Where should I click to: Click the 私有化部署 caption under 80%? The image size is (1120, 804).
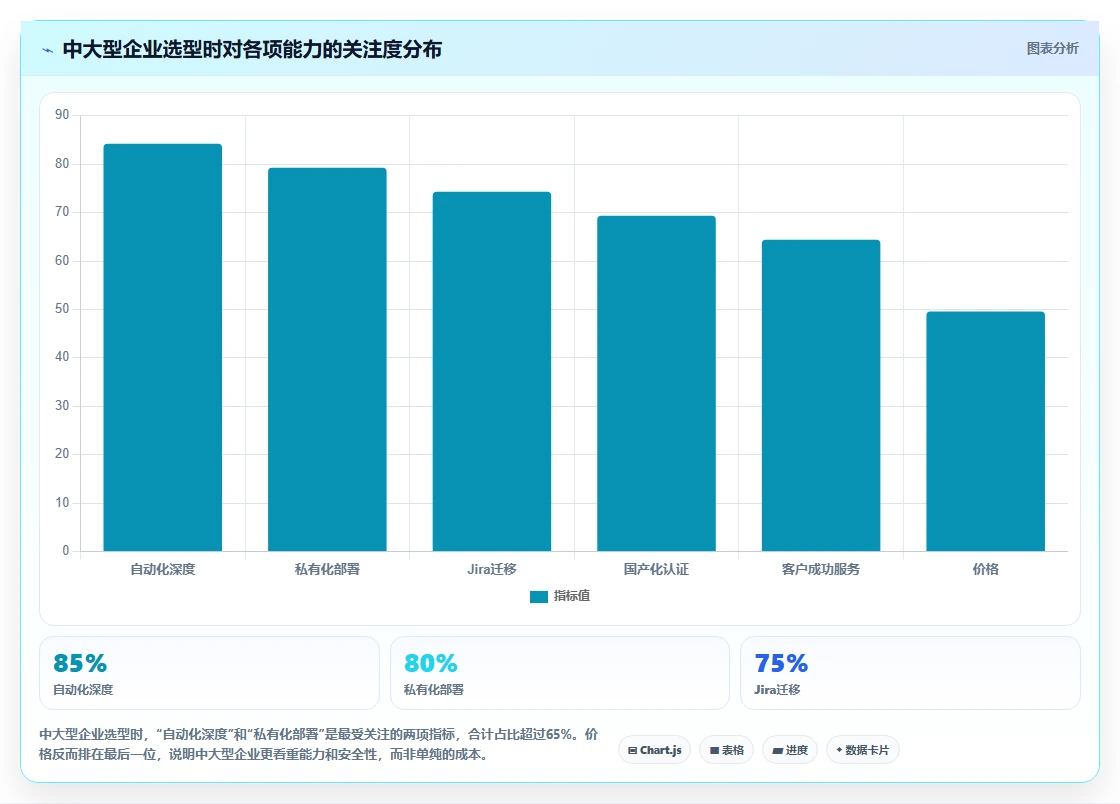(434, 690)
